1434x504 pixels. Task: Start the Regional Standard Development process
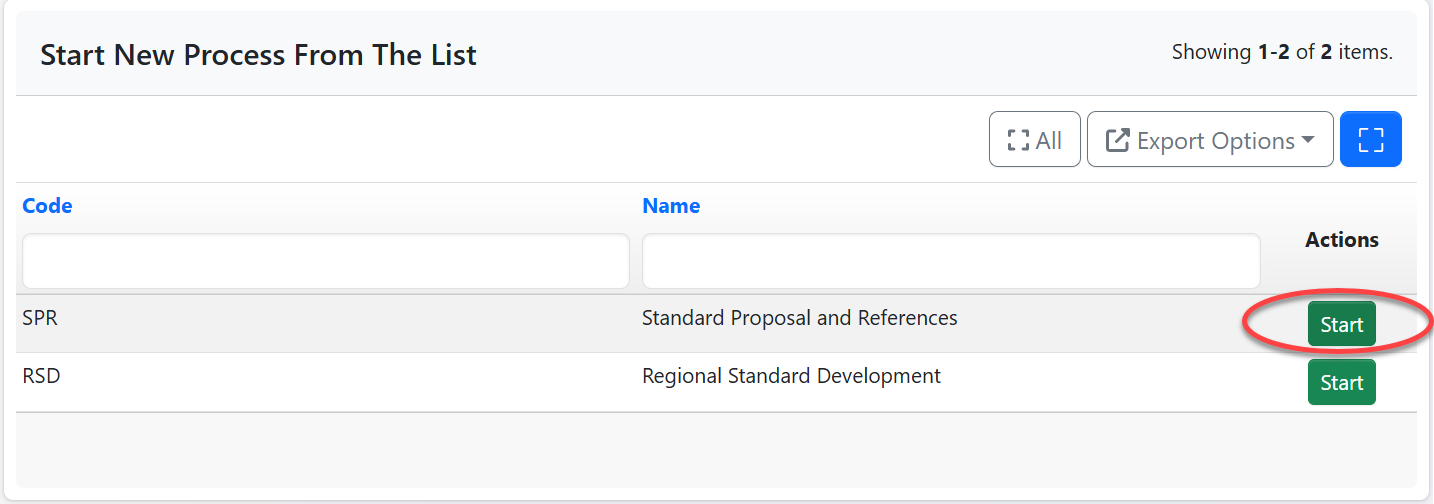pos(1341,383)
